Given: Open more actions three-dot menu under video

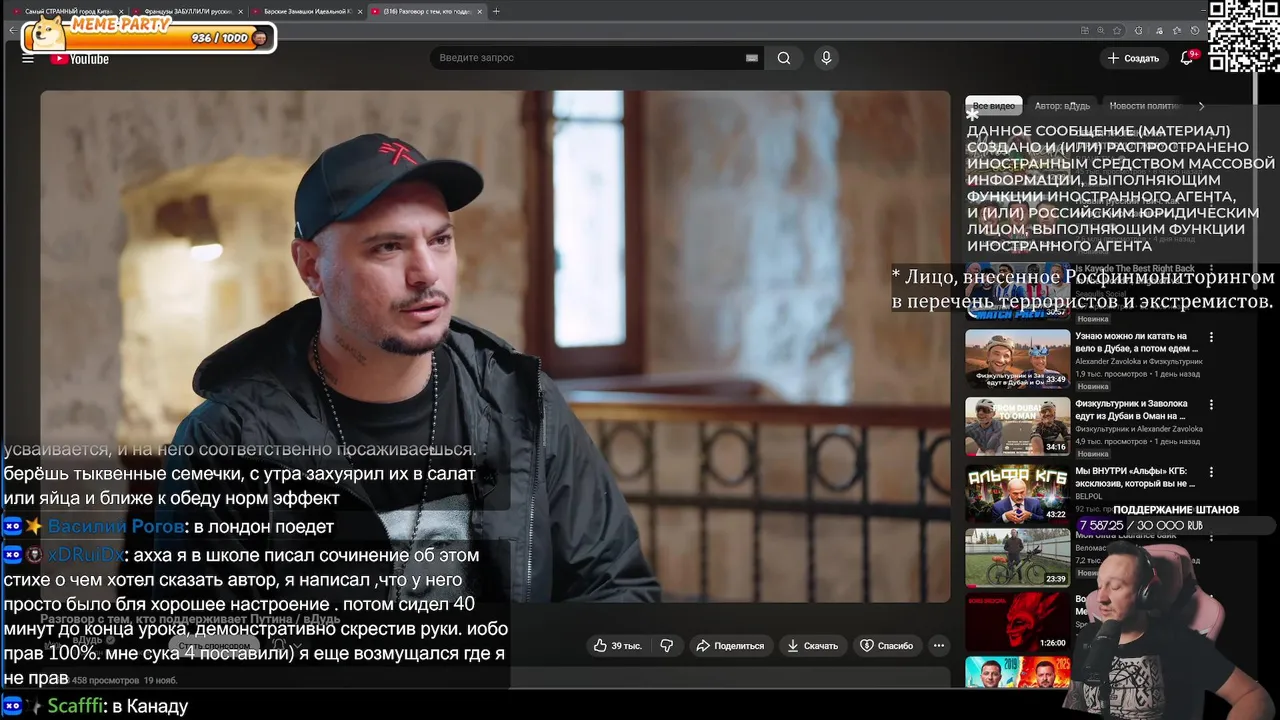Looking at the screenshot, I should point(938,646).
